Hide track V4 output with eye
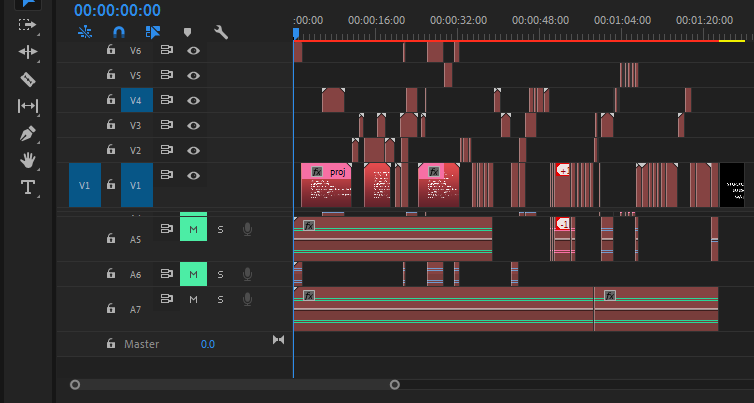This screenshot has width=754, height=403. pos(193,101)
